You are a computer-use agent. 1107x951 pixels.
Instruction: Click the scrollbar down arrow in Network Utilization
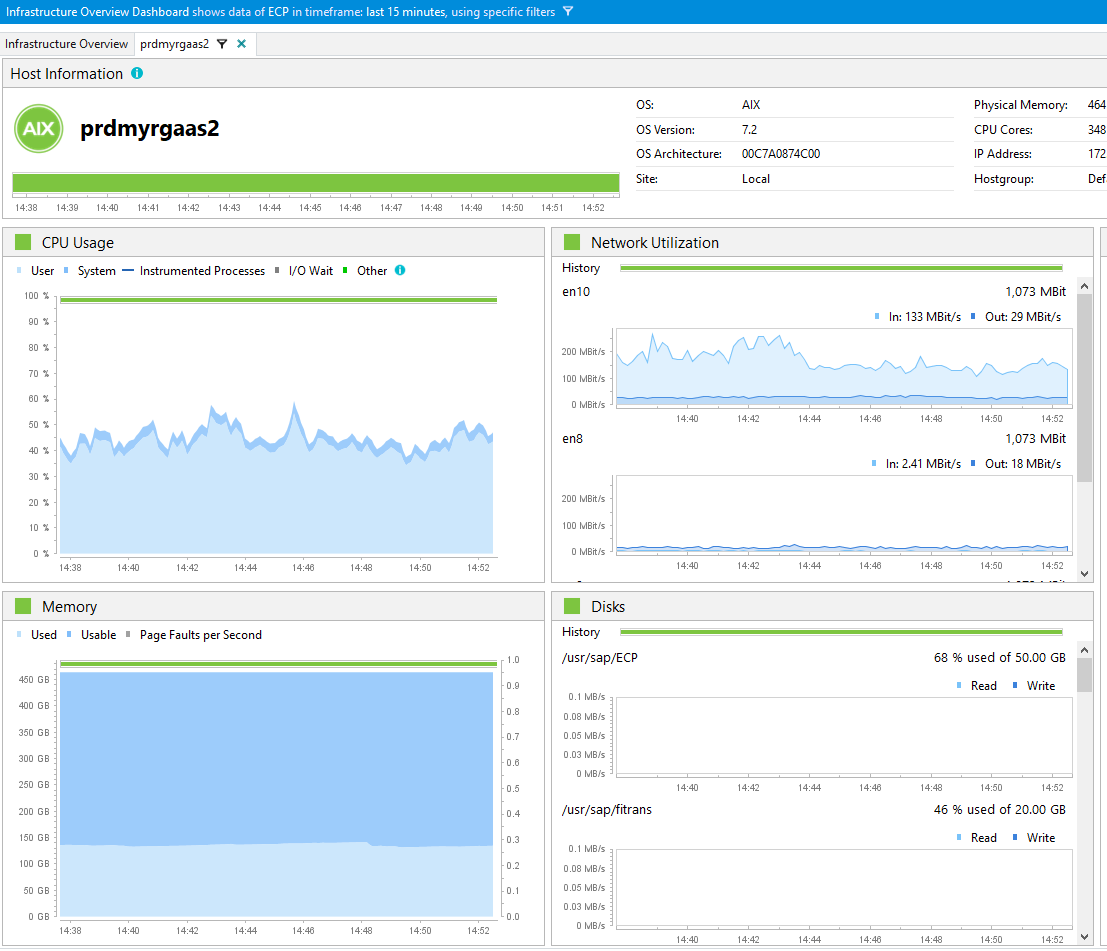coord(1085,573)
